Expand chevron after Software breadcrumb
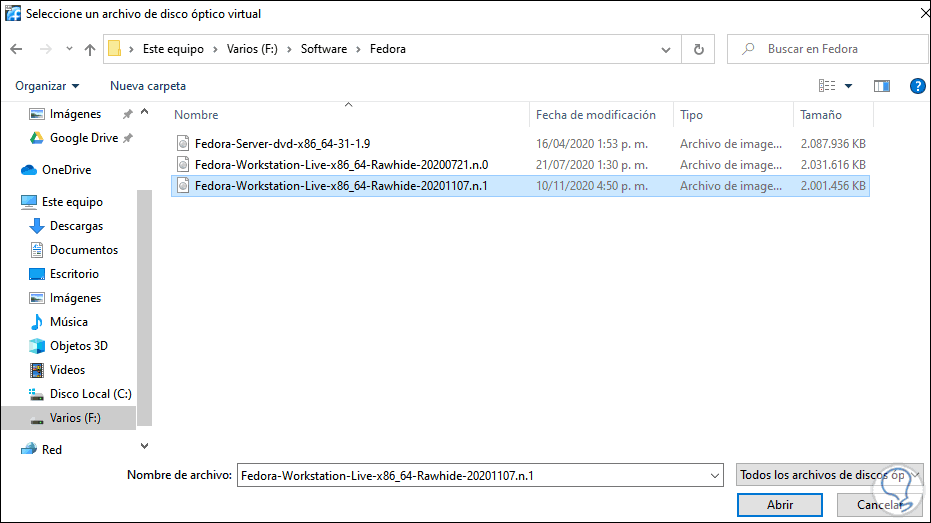This screenshot has height=523, width=931. [359, 49]
